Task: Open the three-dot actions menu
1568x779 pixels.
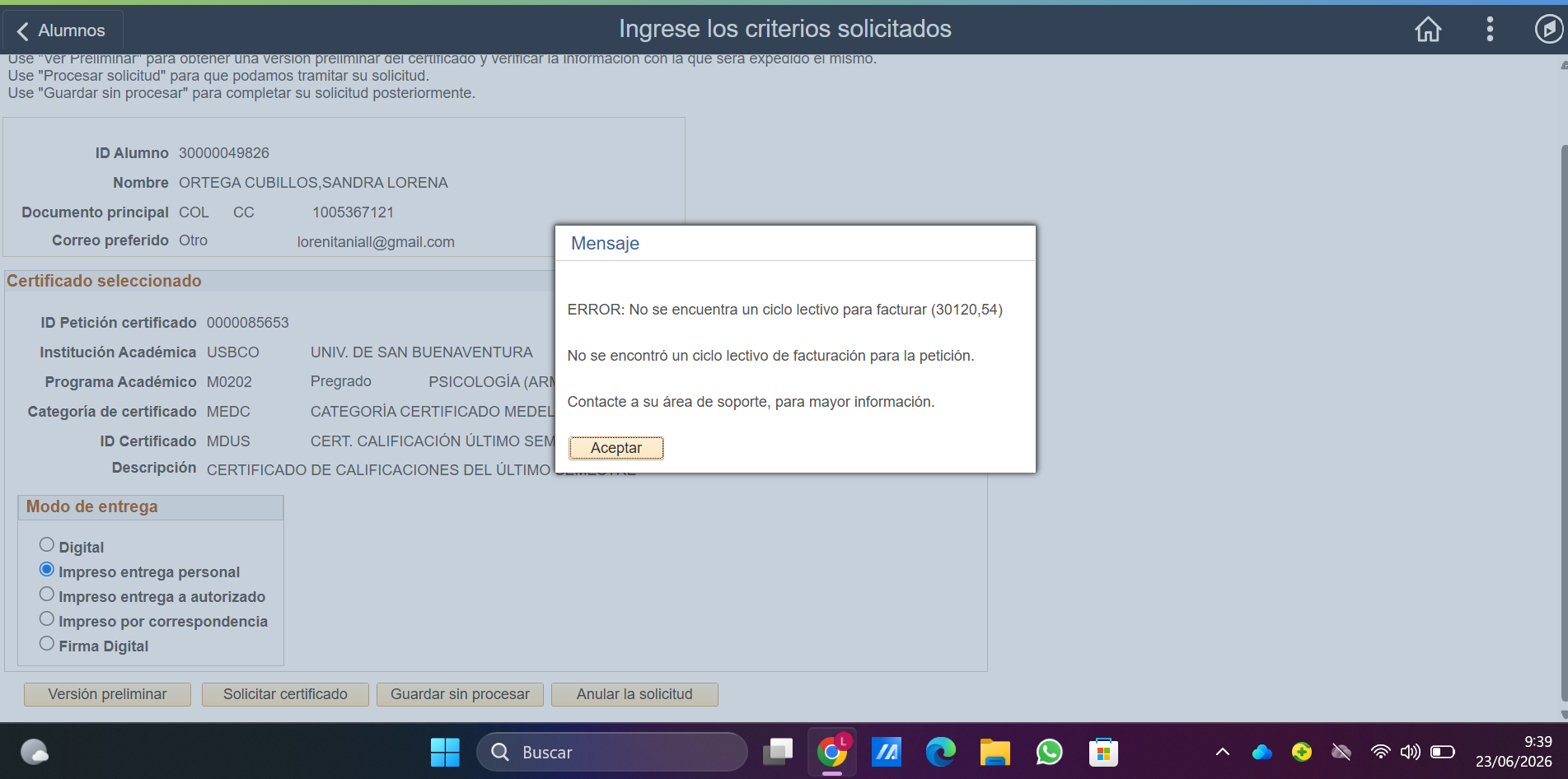Action: (x=1490, y=30)
